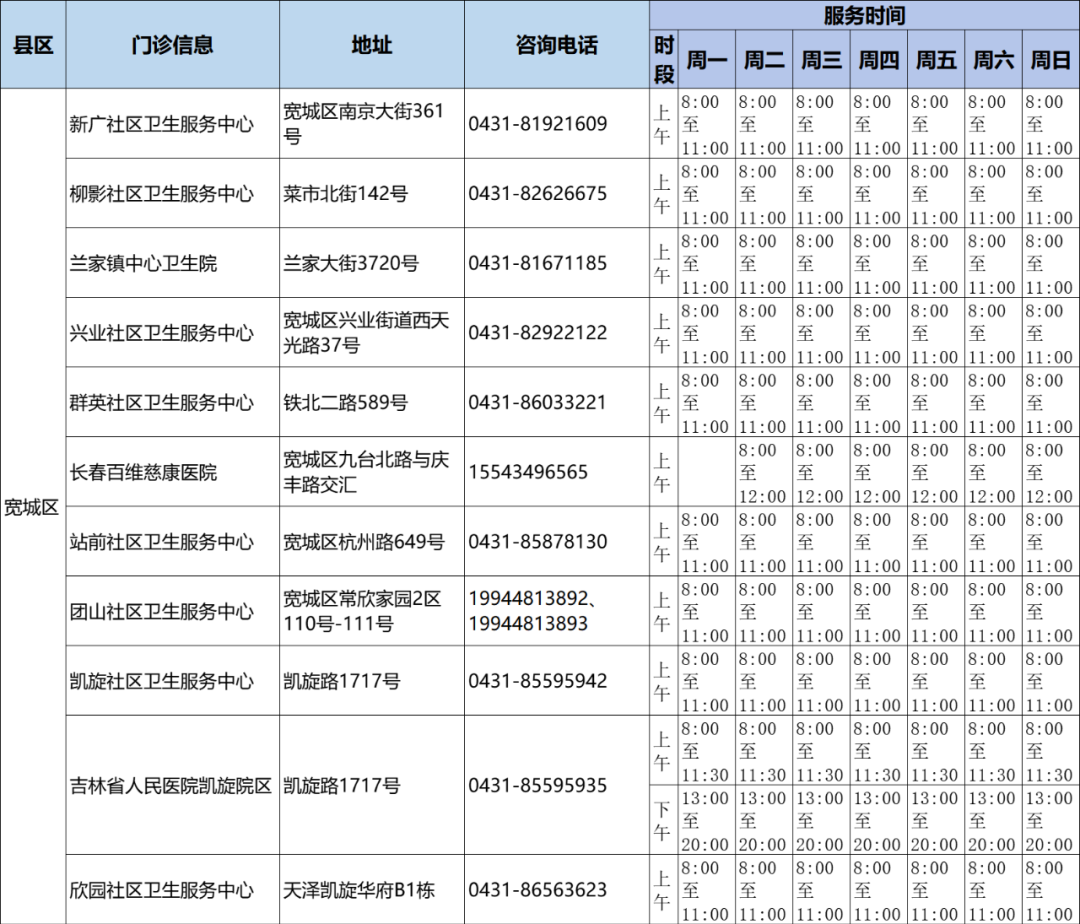
Task: Click the 下午 time period cell
Action: pyautogui.click(x=663, y=820)
